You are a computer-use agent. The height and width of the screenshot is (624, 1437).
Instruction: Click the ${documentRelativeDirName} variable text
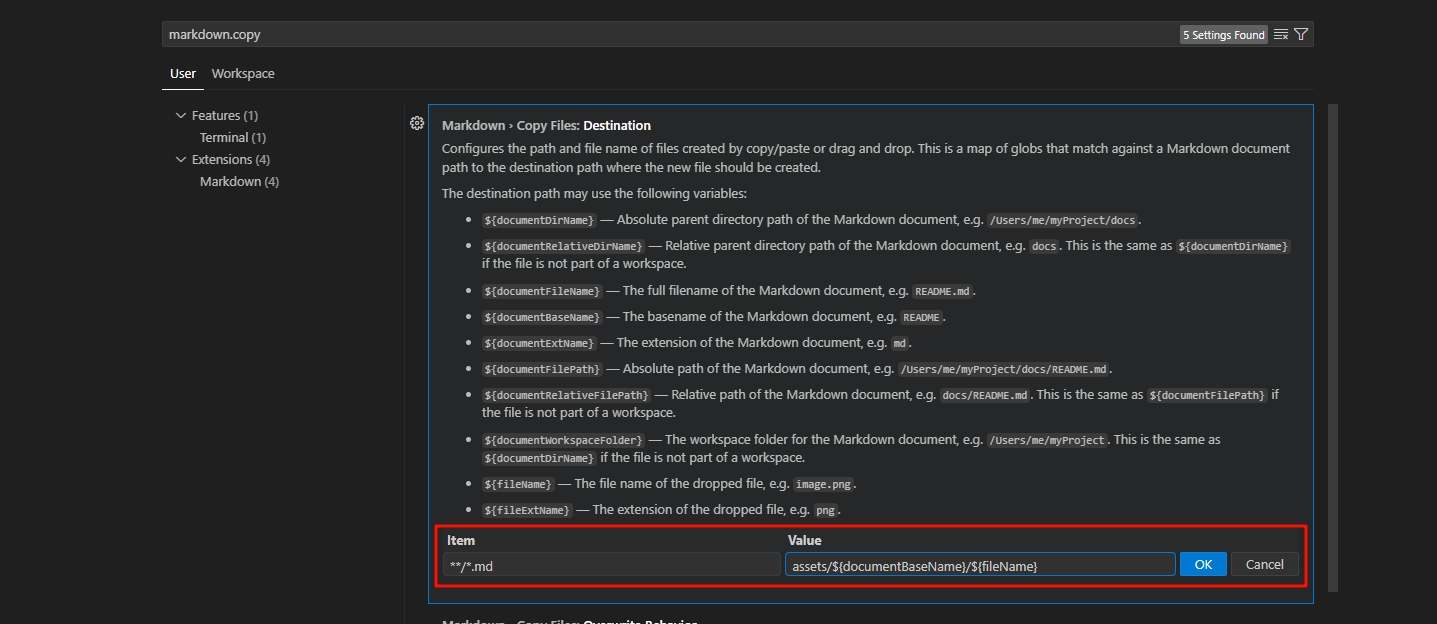563,246
